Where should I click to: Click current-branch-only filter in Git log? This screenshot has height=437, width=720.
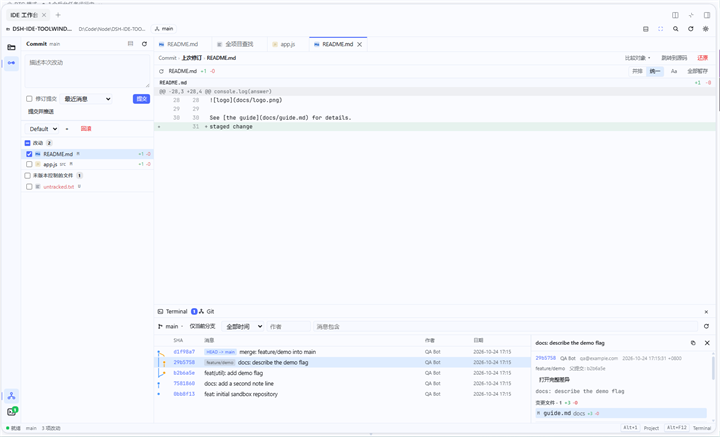click(202, 326)
